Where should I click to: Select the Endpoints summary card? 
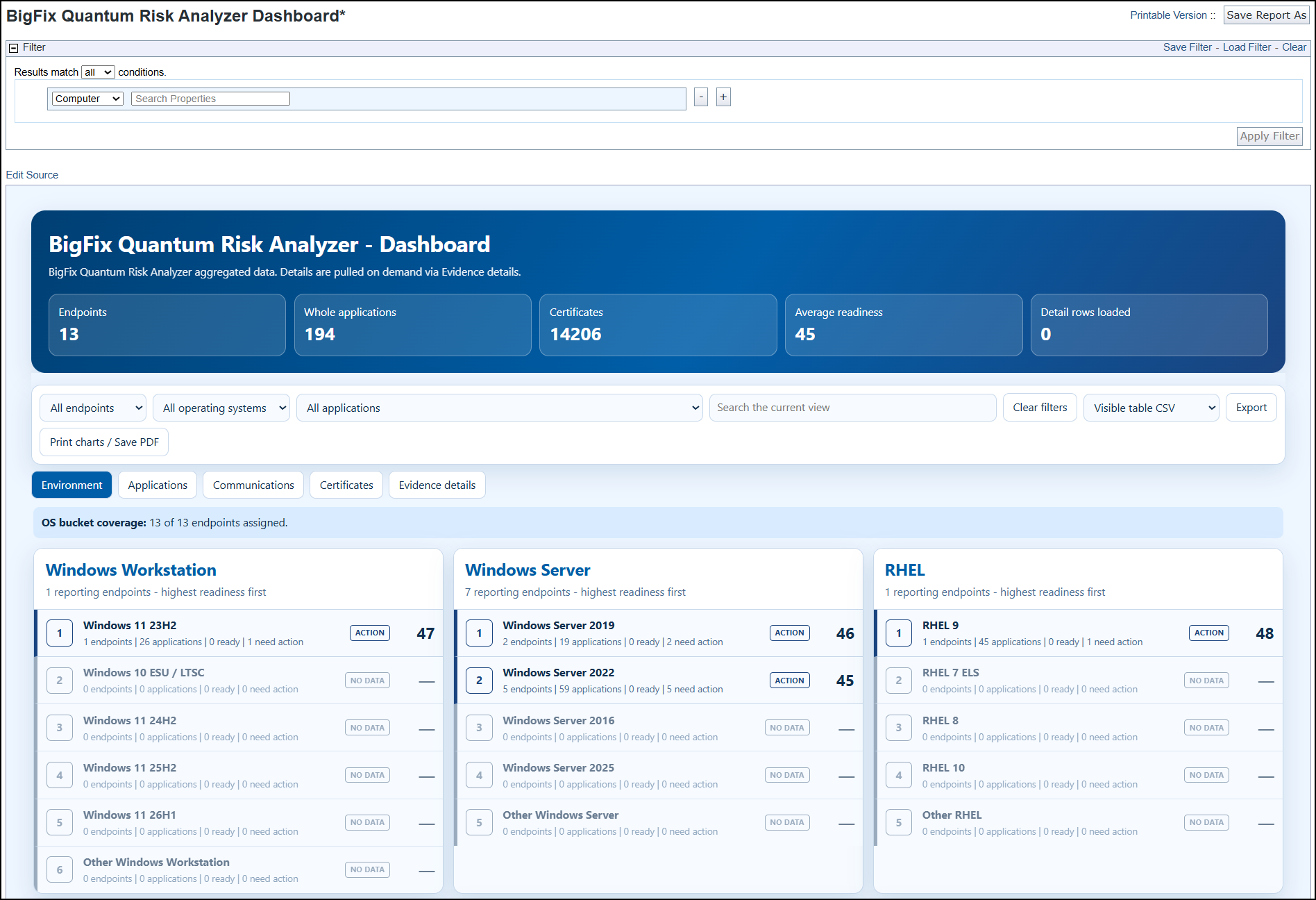[x=167, y=325]
